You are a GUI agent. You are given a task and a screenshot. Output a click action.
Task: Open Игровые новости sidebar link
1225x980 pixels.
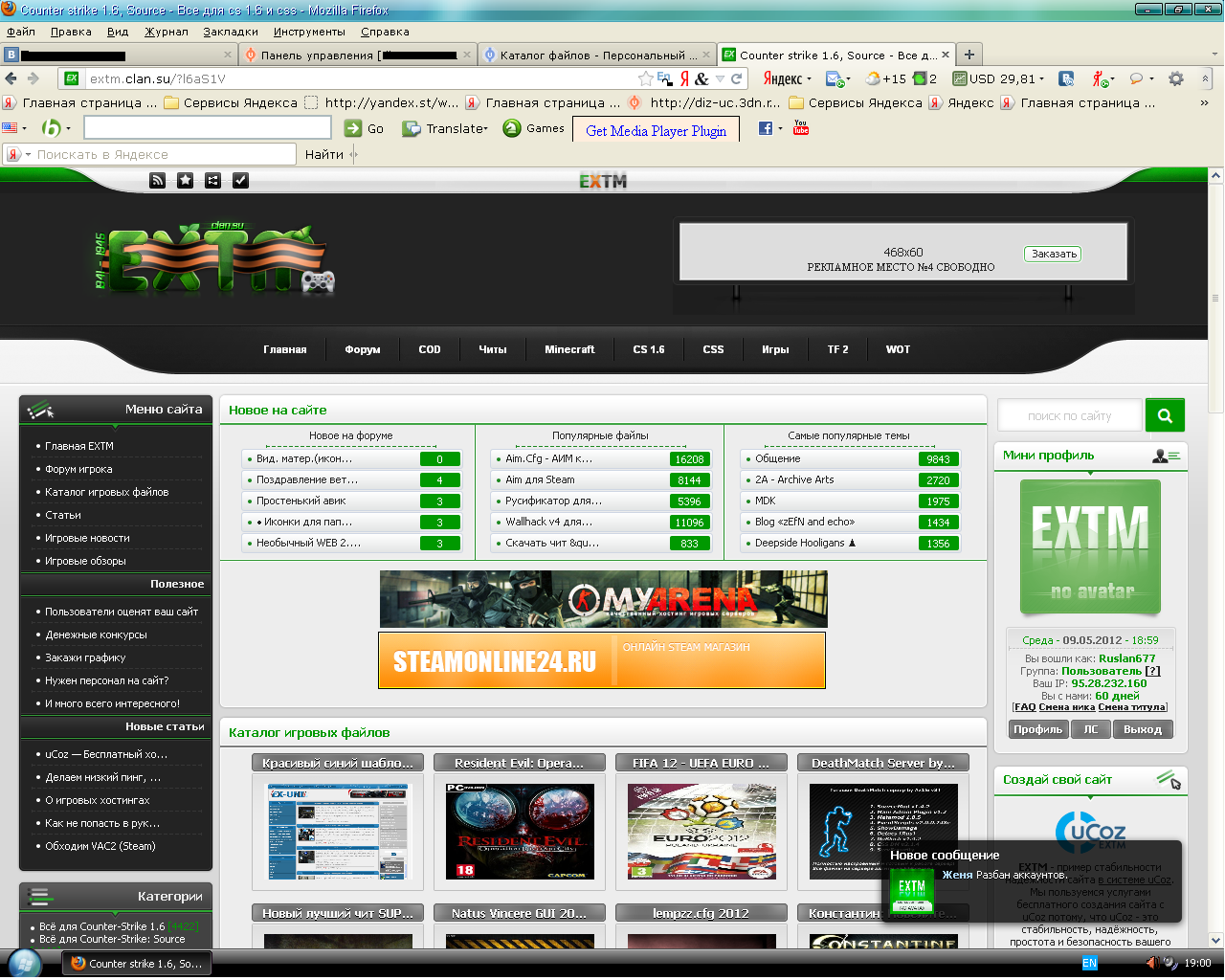pos(87,538)
